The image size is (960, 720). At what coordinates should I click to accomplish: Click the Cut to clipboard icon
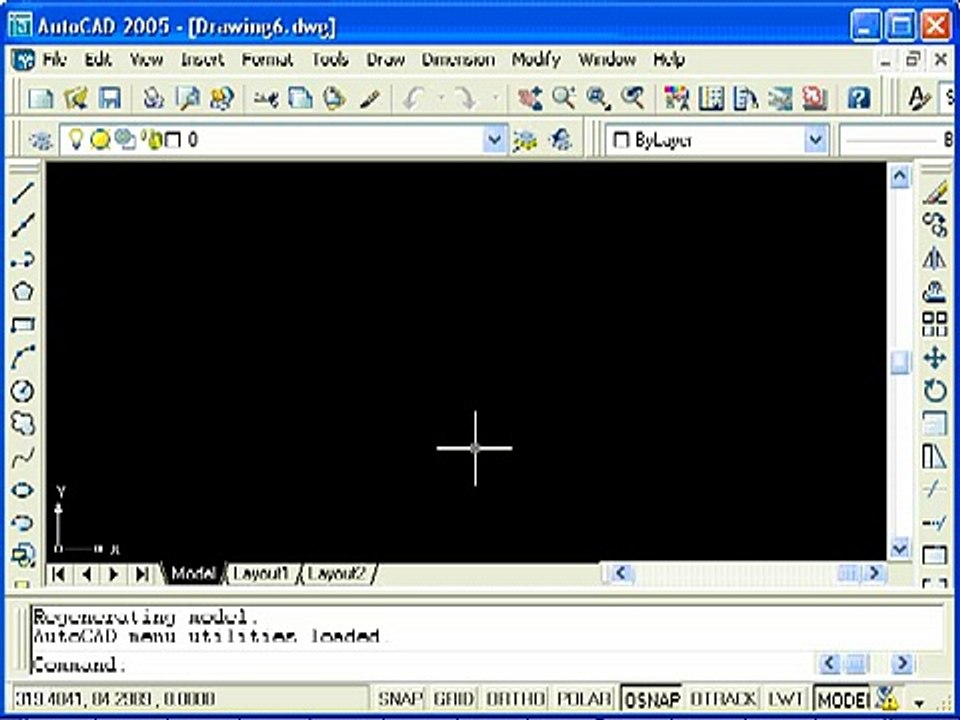click(x=266, y=98)
